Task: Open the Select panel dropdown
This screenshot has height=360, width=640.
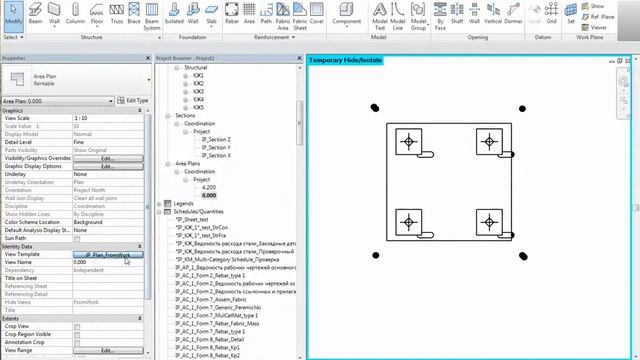Action: (x=13, y=37)
